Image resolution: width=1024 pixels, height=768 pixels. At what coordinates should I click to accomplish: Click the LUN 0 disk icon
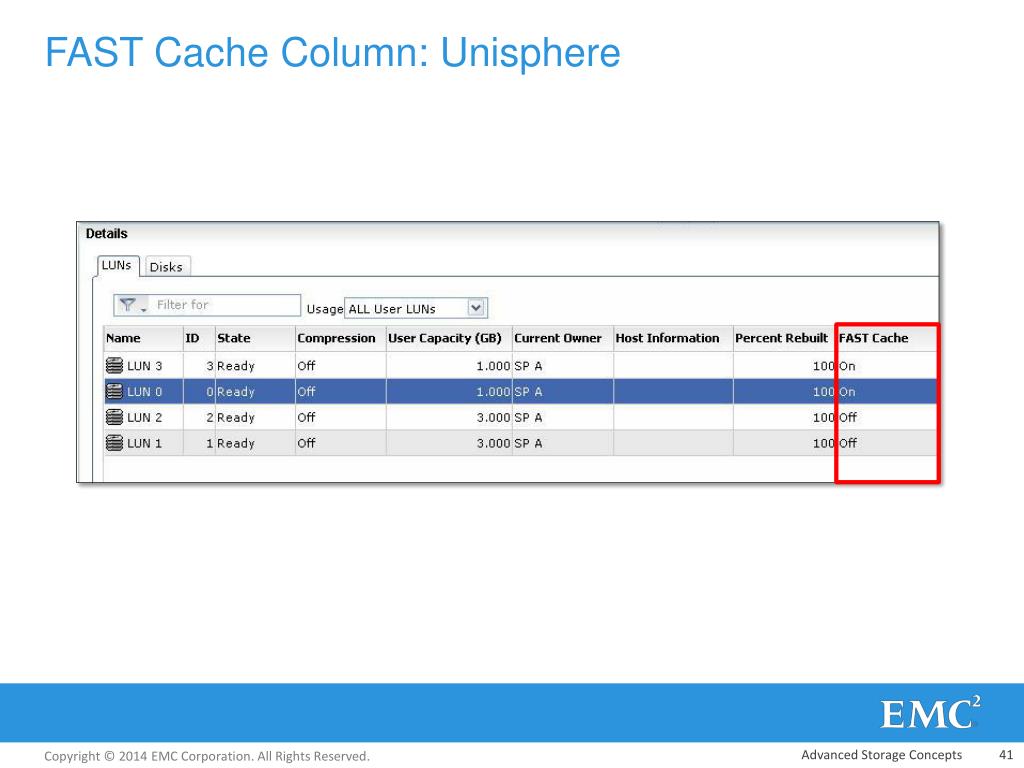click(x=114, y=391)
